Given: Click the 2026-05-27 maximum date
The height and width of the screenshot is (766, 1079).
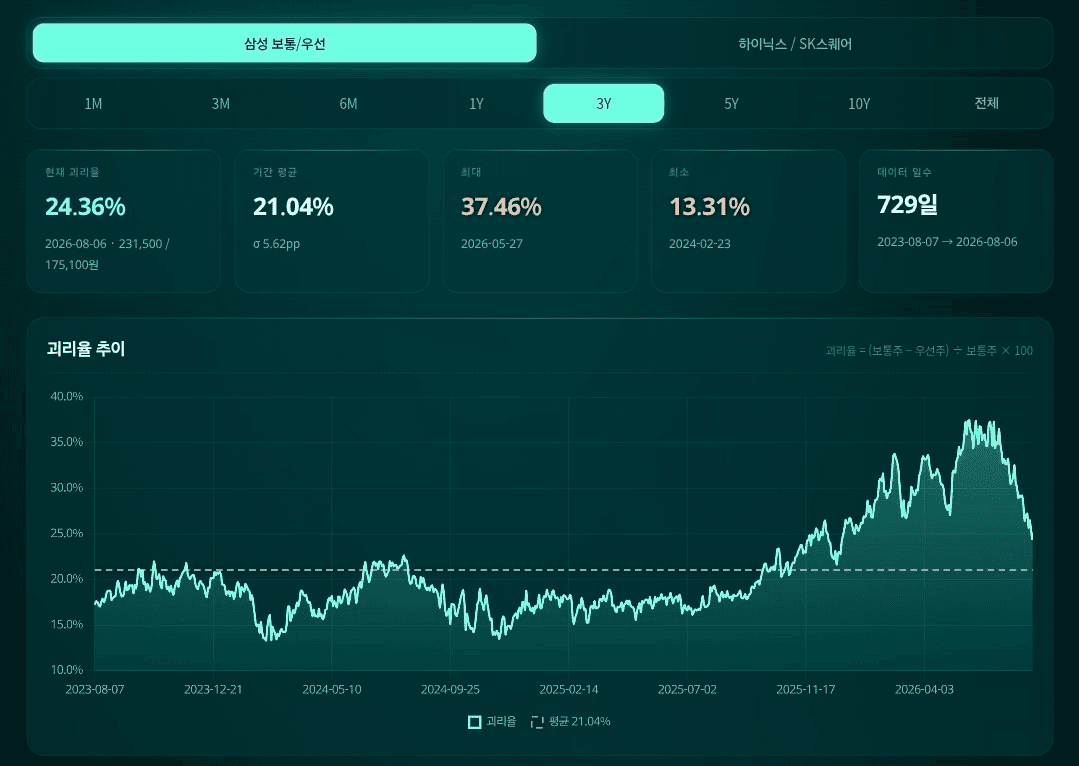Looking at the screenshot, I should point(491,244).
